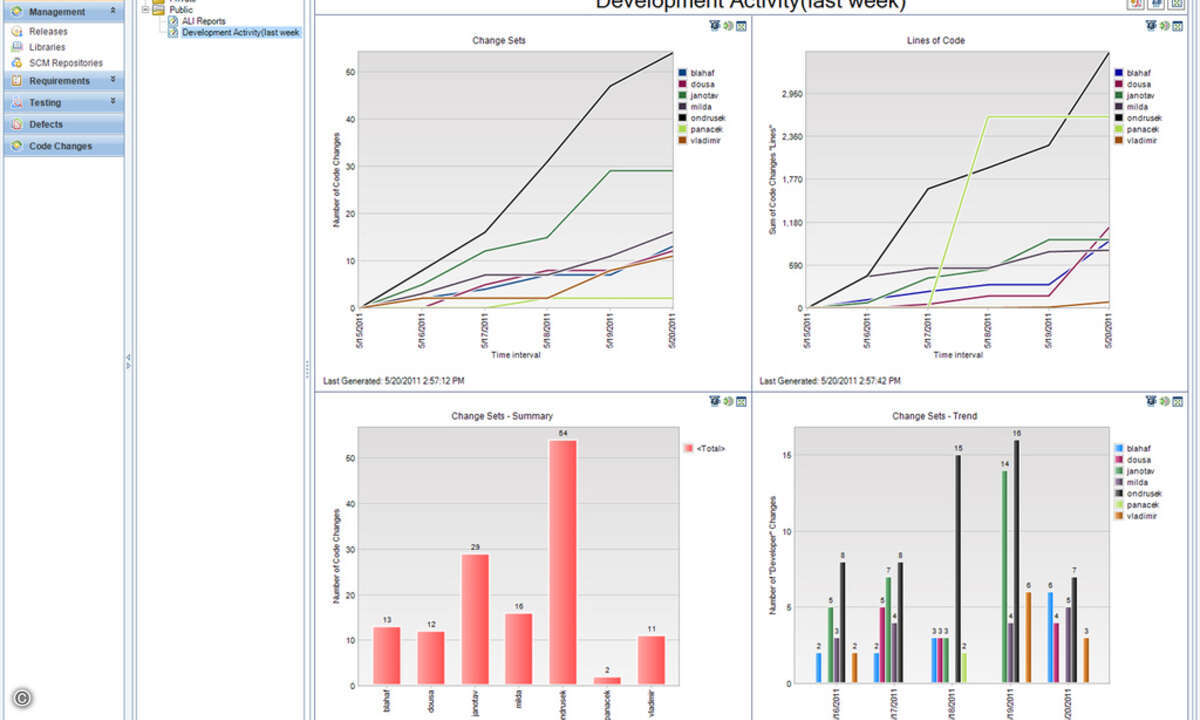The image size is (1200, 720).
Task: Click the ondrusek color swatch in Lines of Code legend
Action: coord(1119,118)
